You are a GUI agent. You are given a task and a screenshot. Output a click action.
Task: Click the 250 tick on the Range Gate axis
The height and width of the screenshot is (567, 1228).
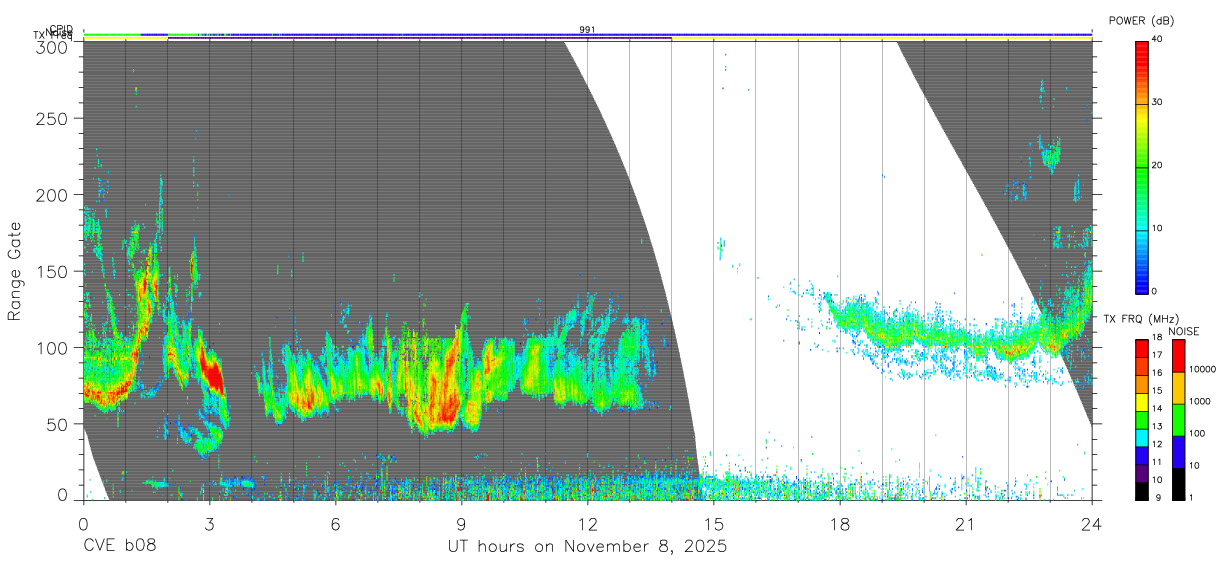(54, 118)
